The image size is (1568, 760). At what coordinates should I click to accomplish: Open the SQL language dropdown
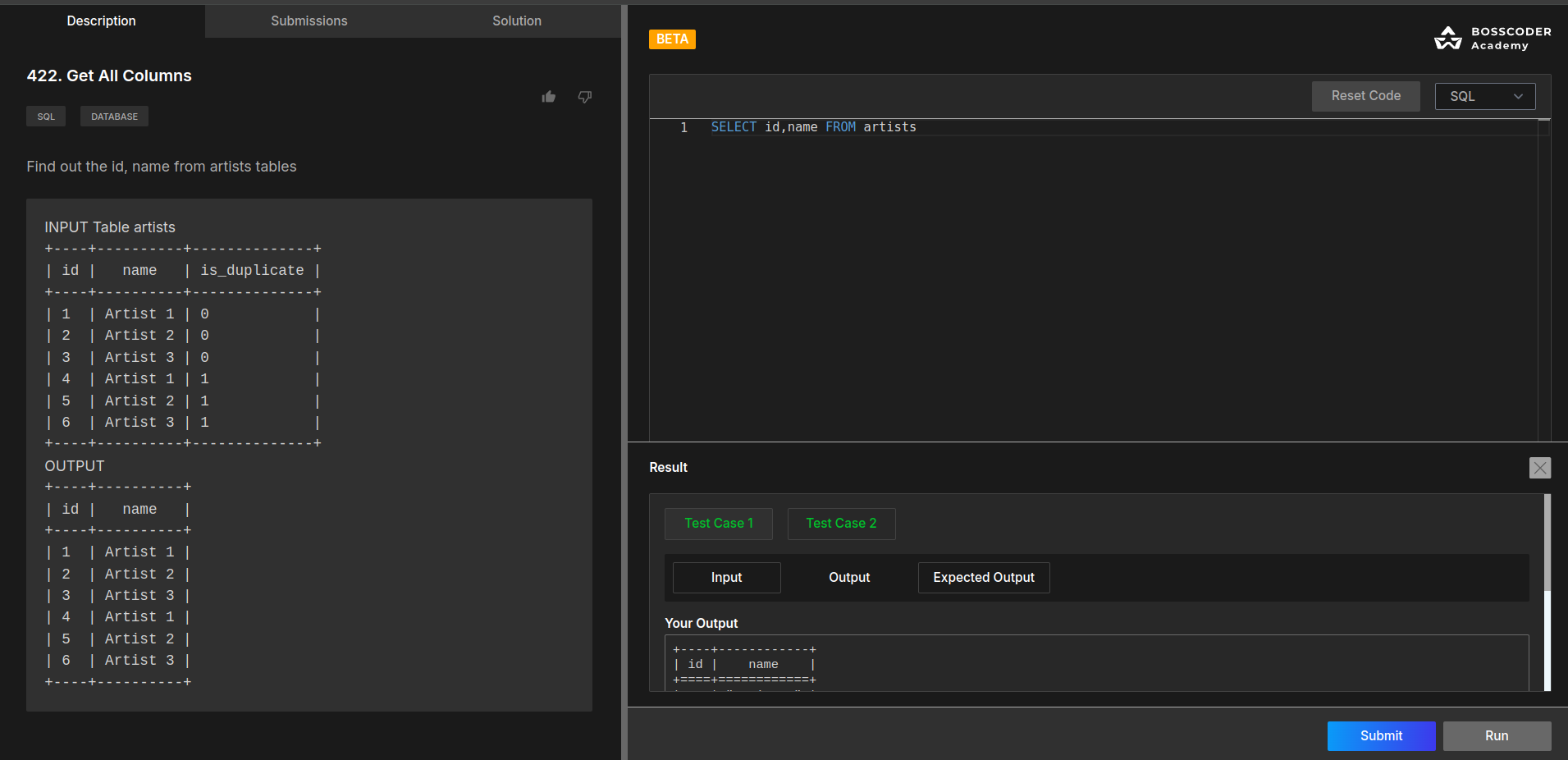click(x=1485, y=96)
